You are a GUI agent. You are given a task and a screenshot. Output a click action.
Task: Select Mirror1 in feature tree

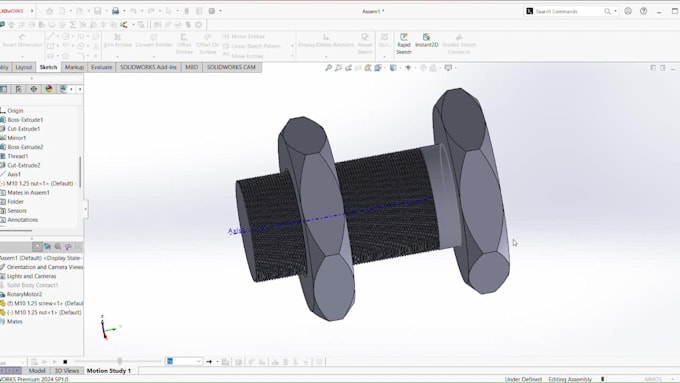(17, 138)
